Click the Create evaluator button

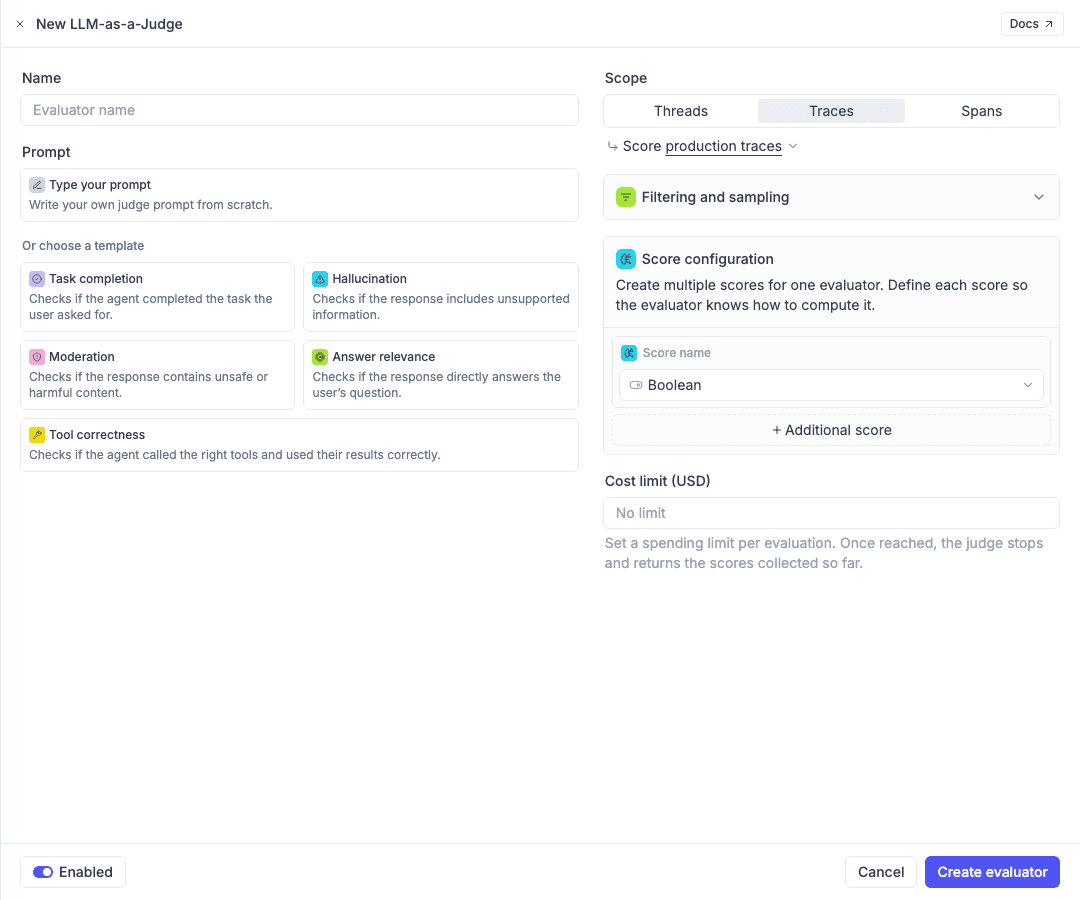point(992,872)
